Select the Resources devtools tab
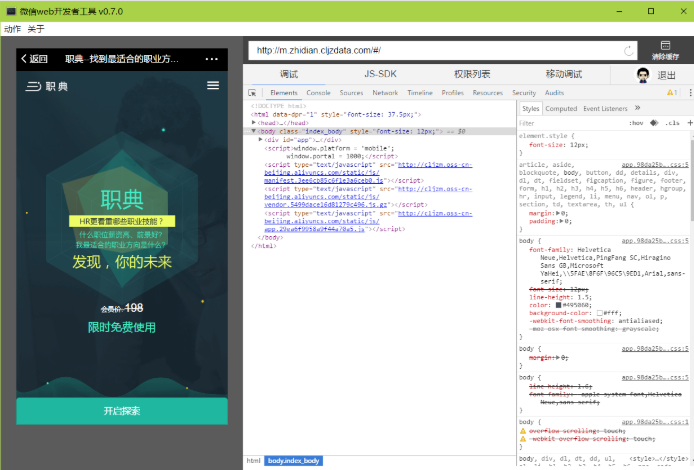This screenshot has width=694, height=470. (x=488, y=92)
